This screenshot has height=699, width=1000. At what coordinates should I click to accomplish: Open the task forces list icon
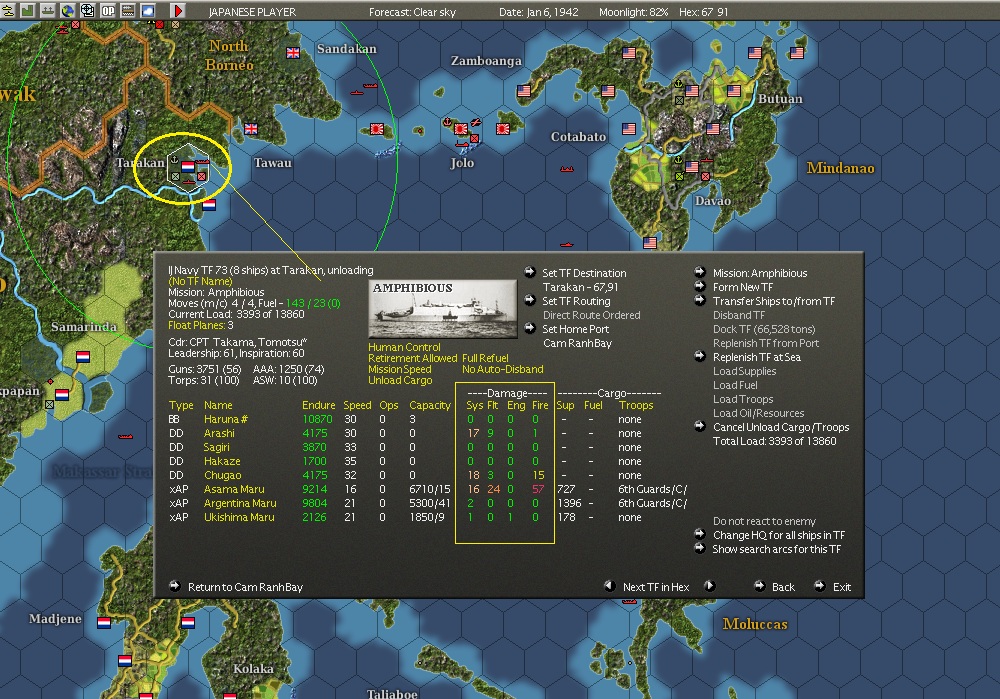click(8, 10)
